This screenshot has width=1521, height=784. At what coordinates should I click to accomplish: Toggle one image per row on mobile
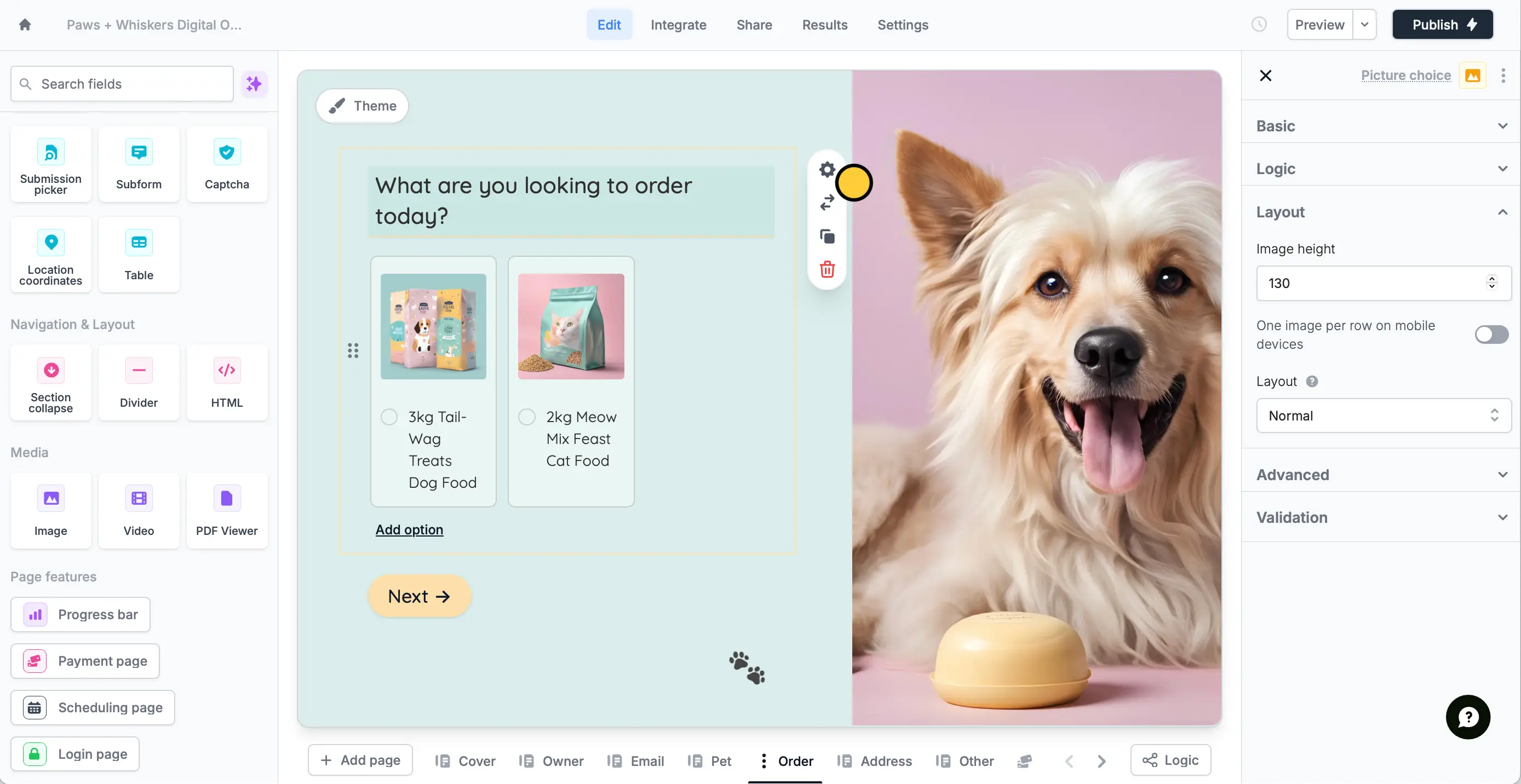(x=1491, y=335)
